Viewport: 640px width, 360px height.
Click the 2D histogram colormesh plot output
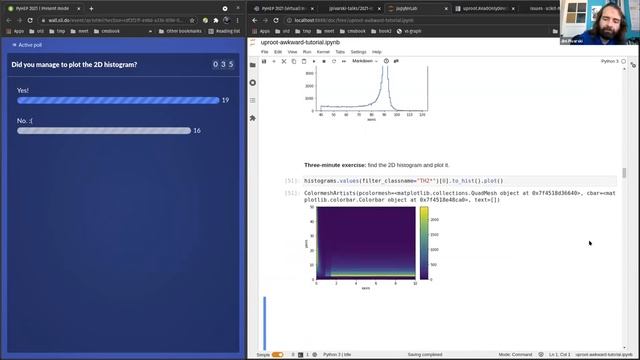click(x=366, y=243)
